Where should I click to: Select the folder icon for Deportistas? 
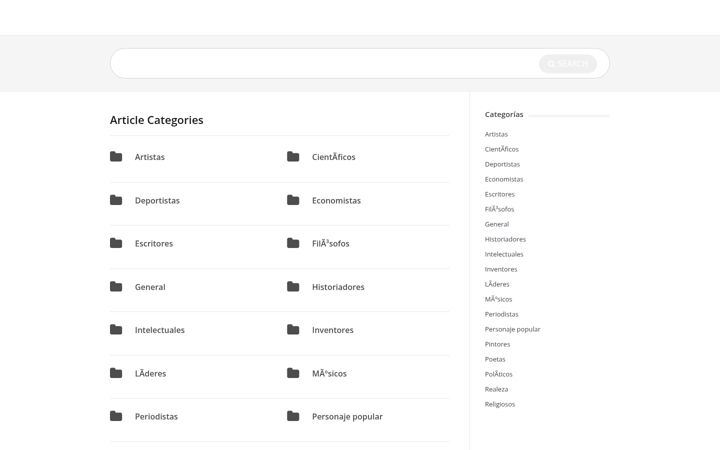116,200
